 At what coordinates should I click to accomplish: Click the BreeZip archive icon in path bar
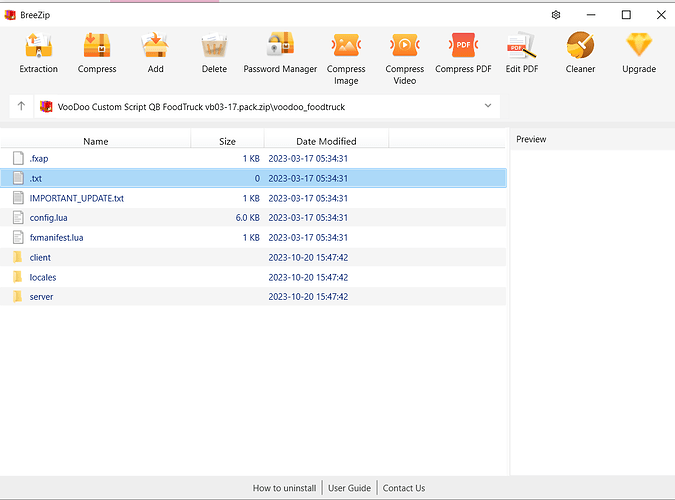[x=46, y=106]
